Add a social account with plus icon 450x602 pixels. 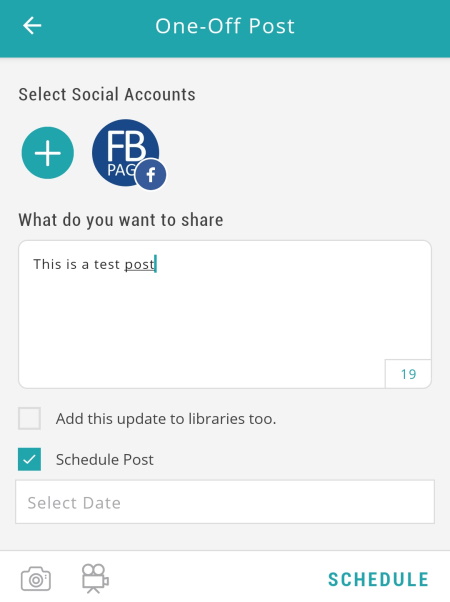(48, 153)
